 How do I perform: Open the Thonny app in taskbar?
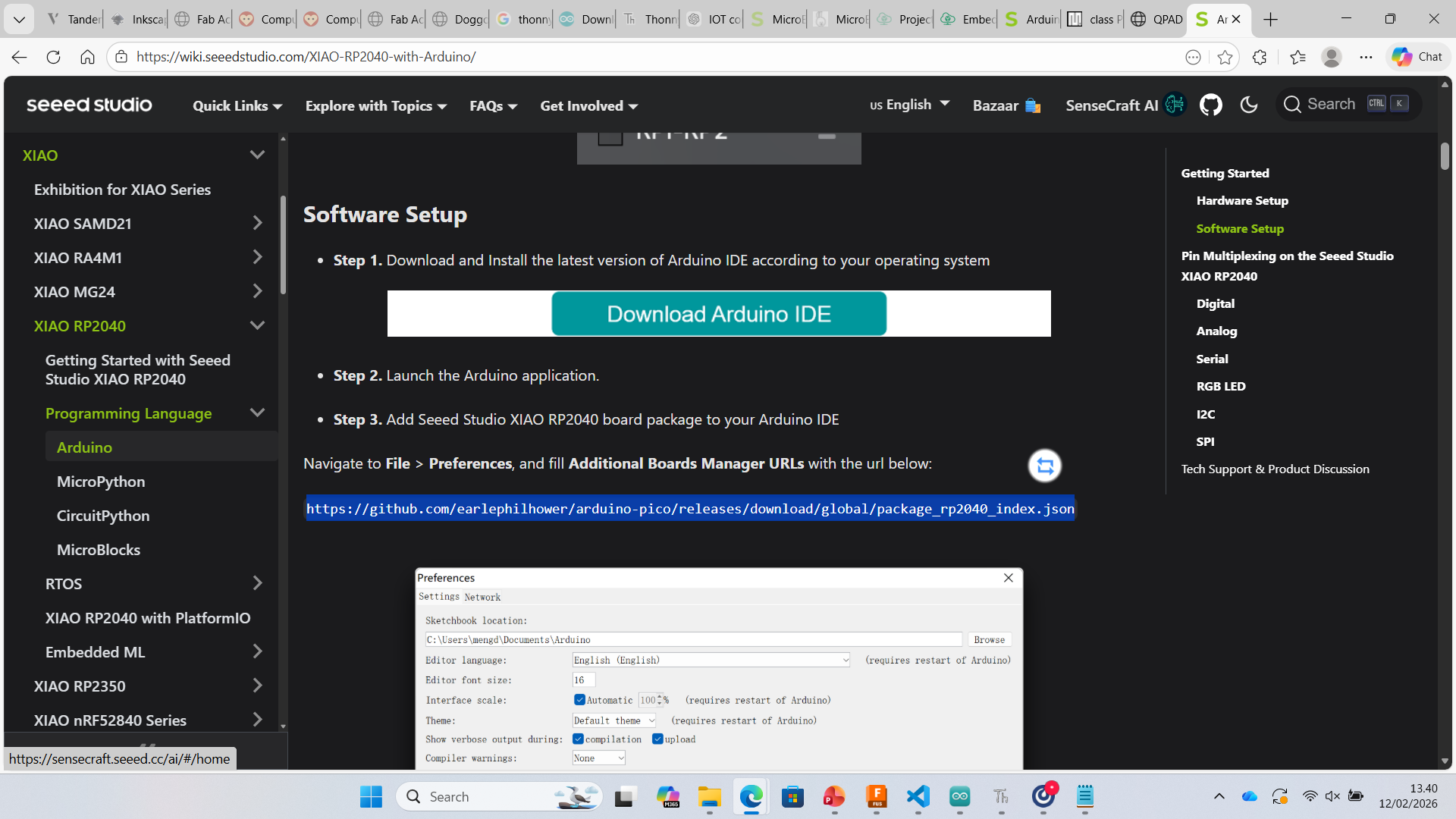click(1001, 796)
